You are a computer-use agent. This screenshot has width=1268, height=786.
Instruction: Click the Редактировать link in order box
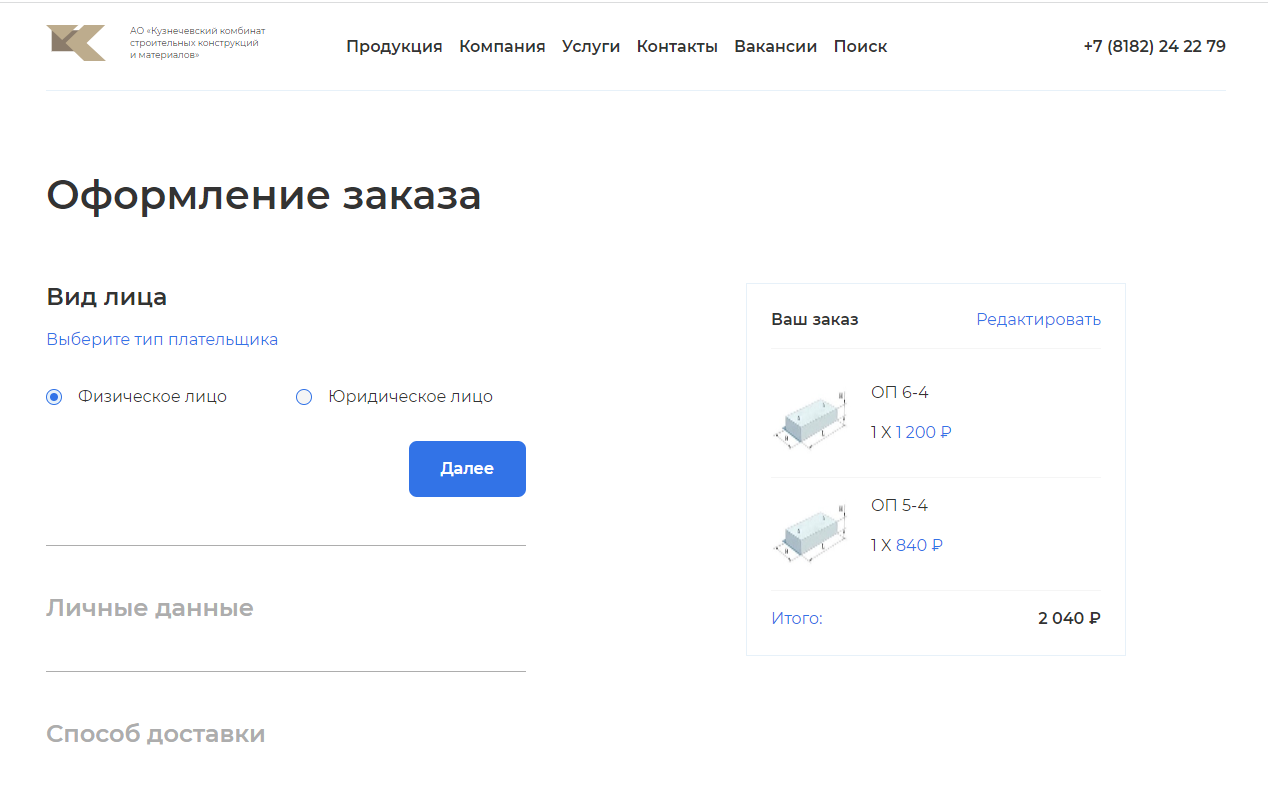coord(1038,320)
